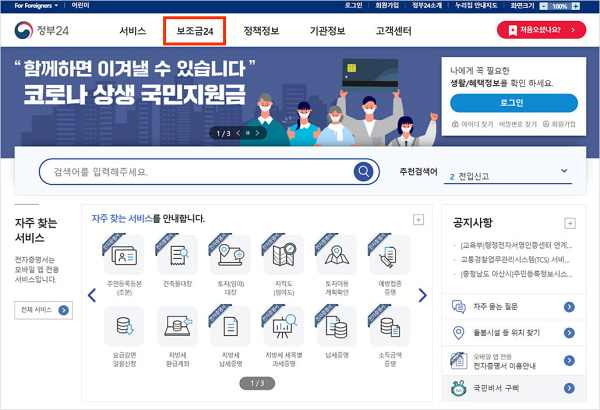
Task: Open the 건축물대장 service icon
Action: [x=177, y=255]
